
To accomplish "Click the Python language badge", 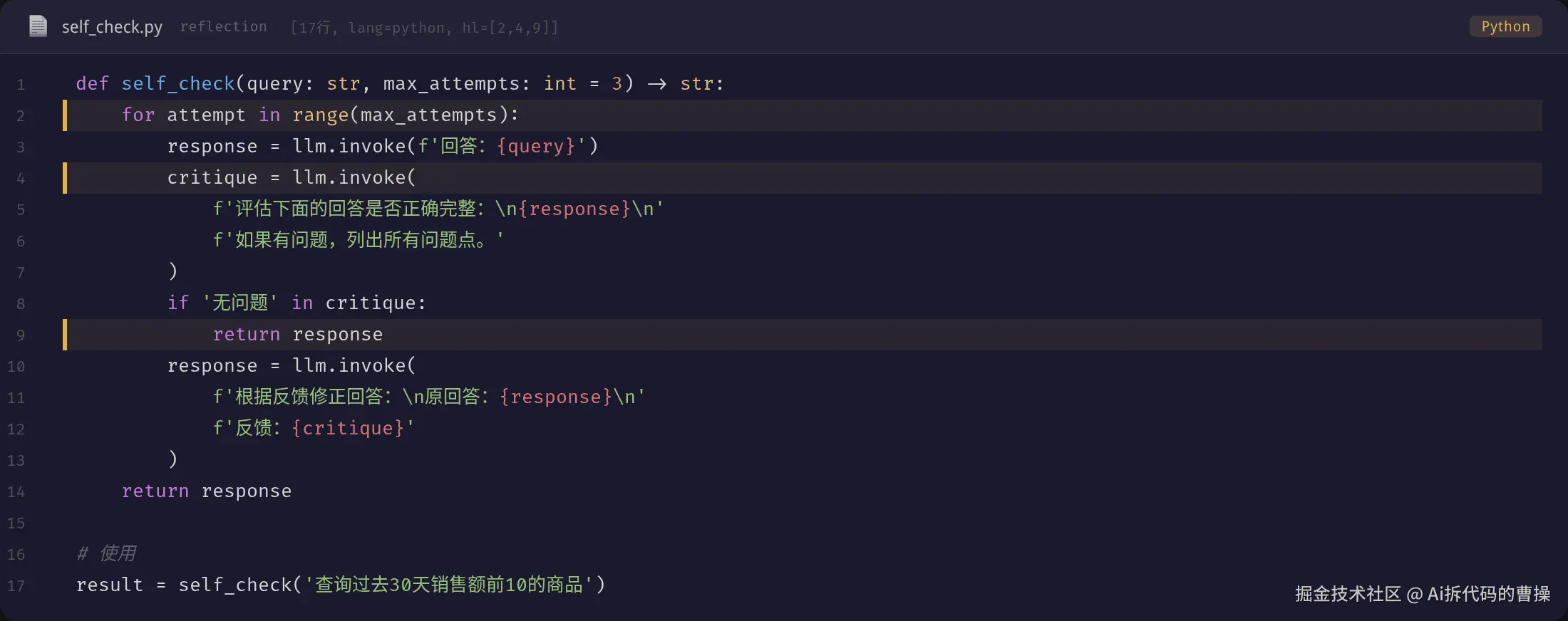I will point(1505,26).
